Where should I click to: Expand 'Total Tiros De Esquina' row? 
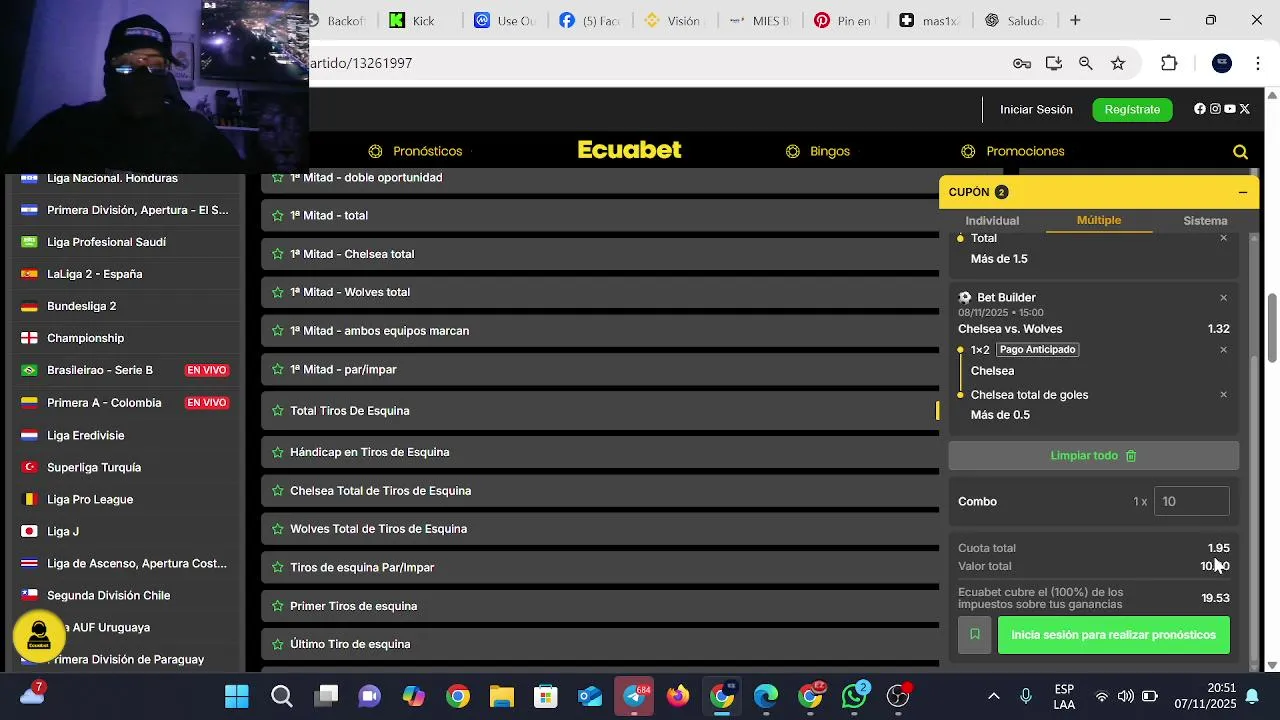click(x=600, y=411)
